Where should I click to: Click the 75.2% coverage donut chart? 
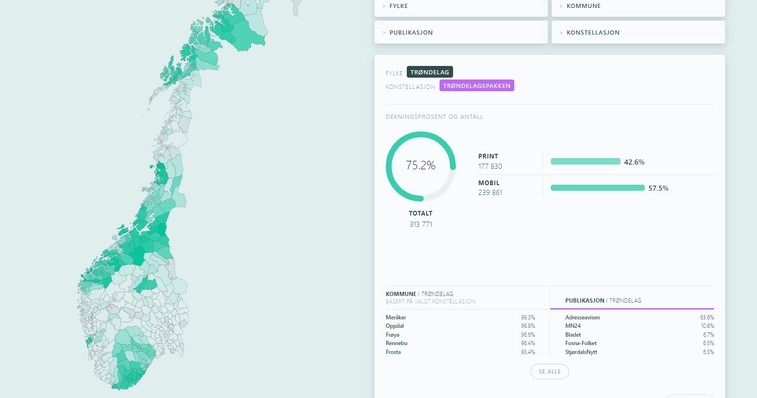point(421,166)
